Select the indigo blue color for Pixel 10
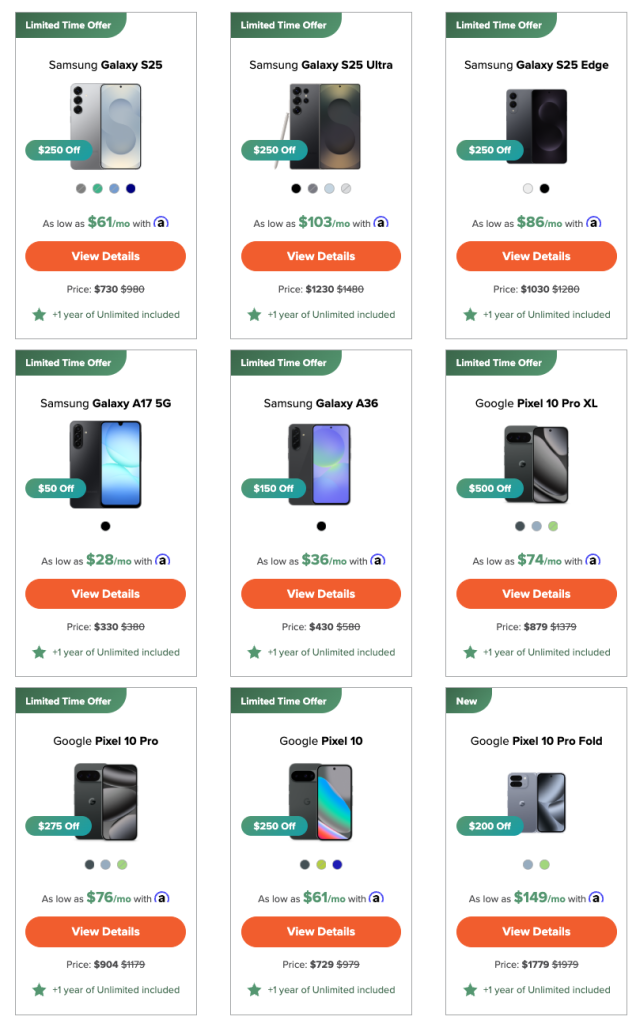The image size is (636, 1024). point(337,864)
